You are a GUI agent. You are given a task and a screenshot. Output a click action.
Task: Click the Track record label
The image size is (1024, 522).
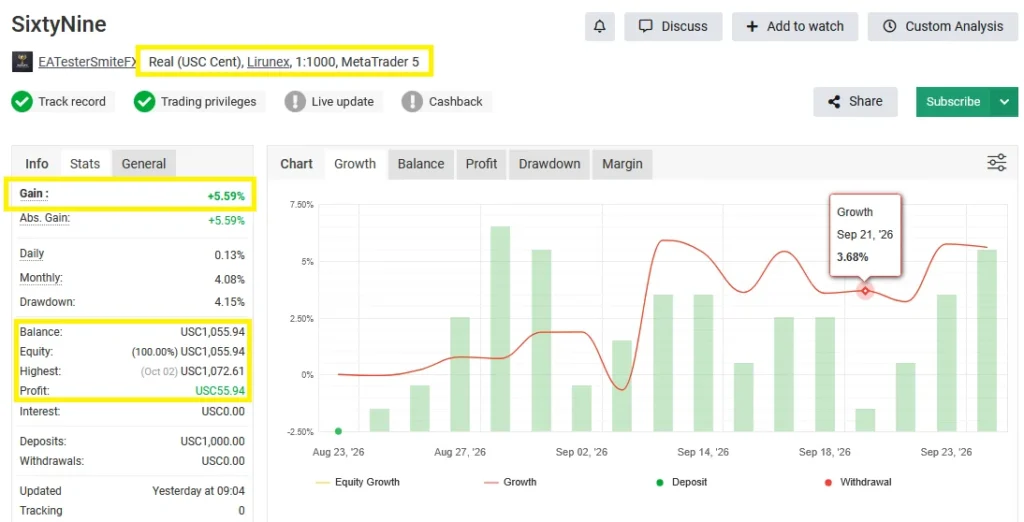click(72, 102)
